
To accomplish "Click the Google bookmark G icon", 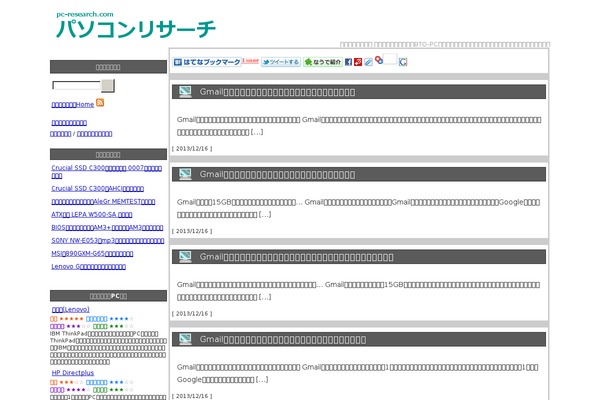I will pyautogui.click(x=403, y=62).
